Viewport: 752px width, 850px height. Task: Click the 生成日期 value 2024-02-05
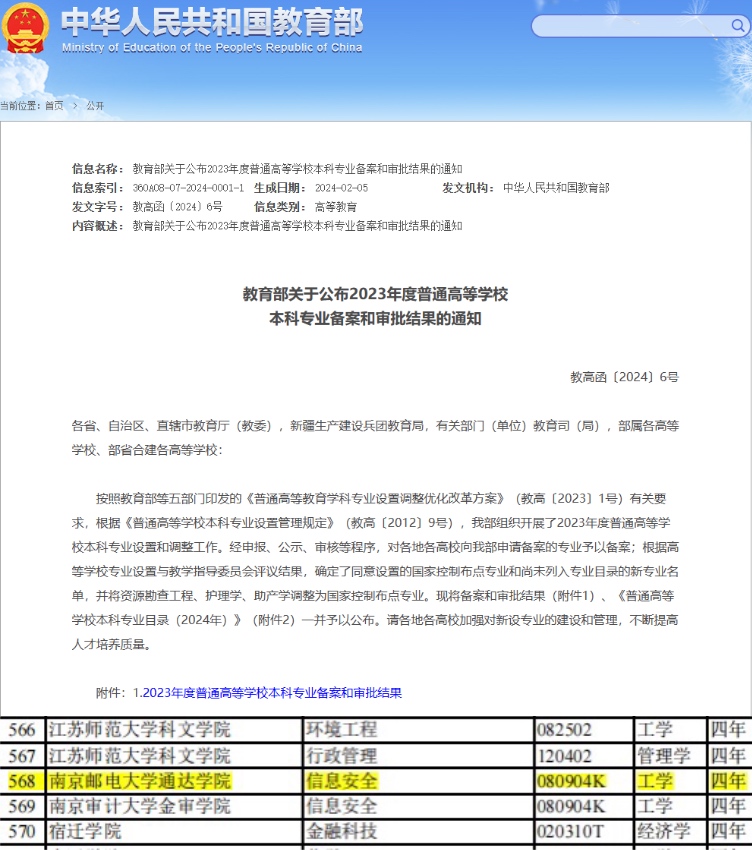tap(341, 188)
